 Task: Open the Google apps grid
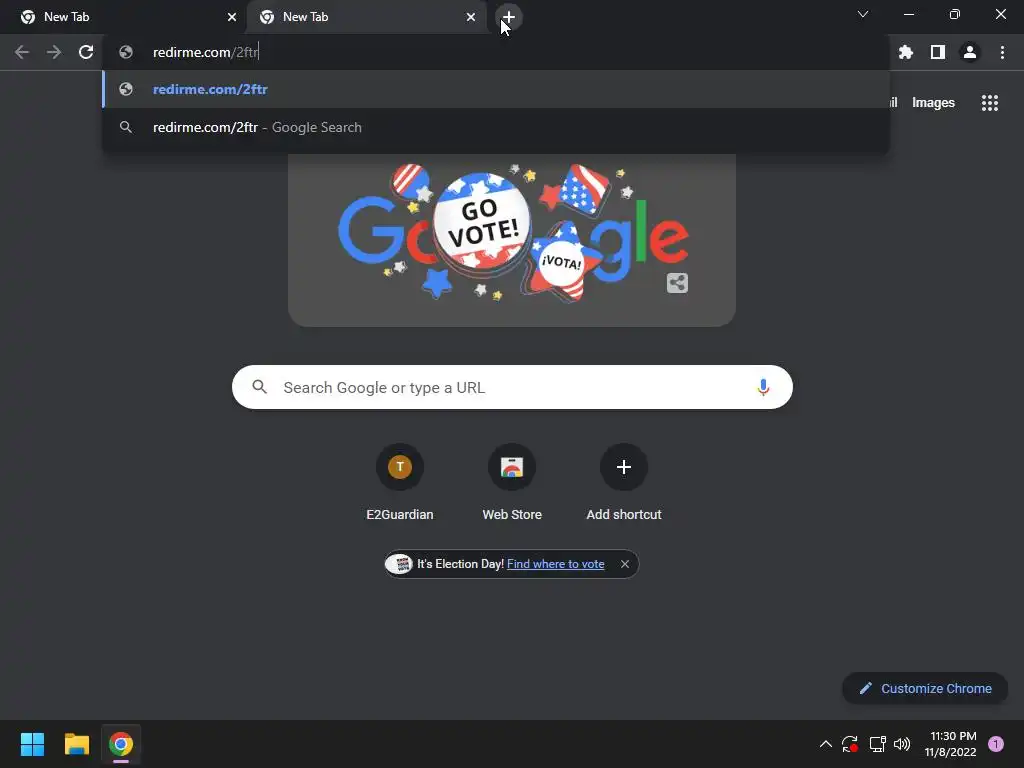(989, 103)
